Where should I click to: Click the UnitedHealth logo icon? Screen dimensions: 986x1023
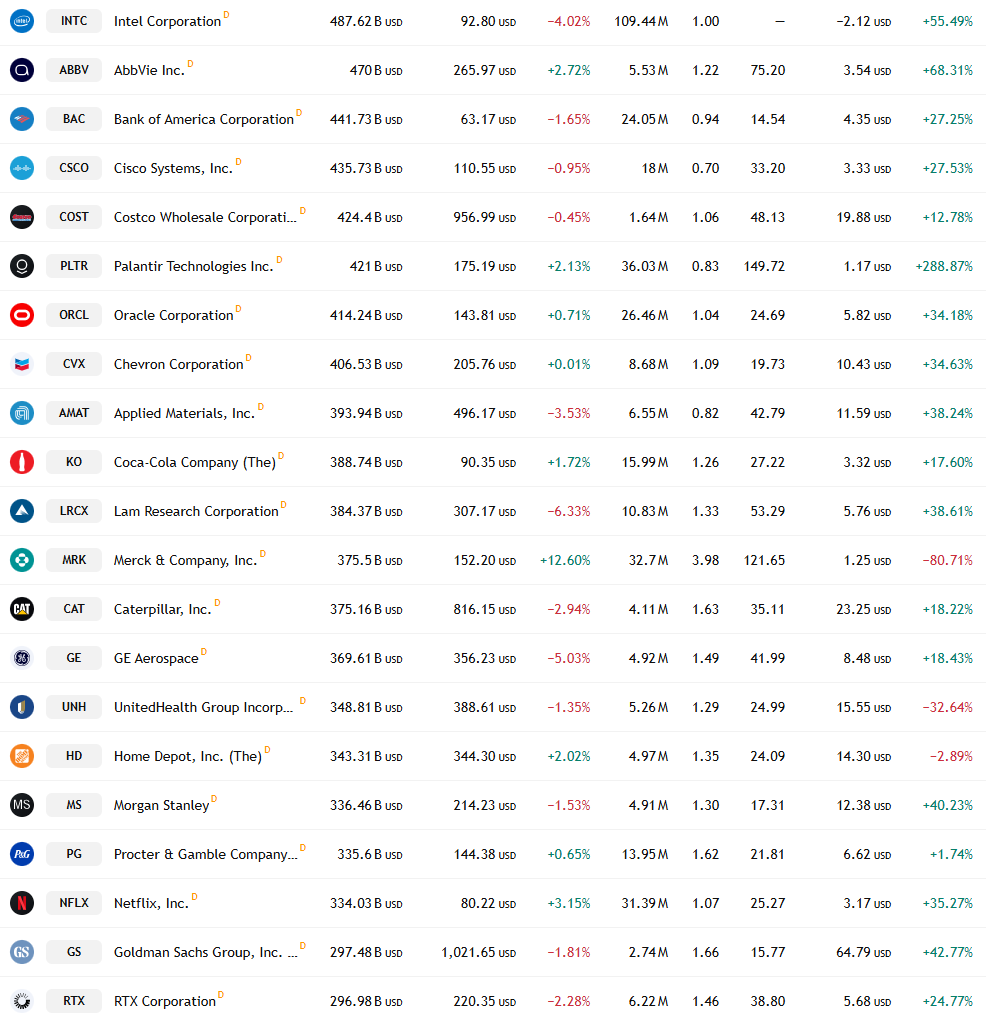(22, 707)
